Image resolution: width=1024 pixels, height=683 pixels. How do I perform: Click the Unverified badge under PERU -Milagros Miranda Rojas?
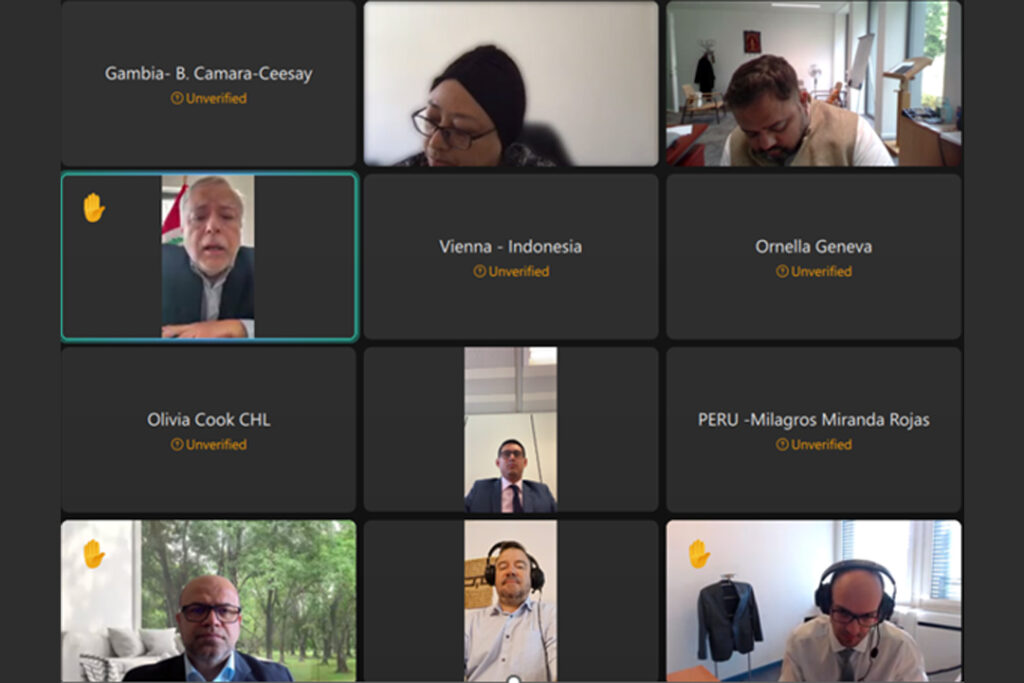point(814,445)
